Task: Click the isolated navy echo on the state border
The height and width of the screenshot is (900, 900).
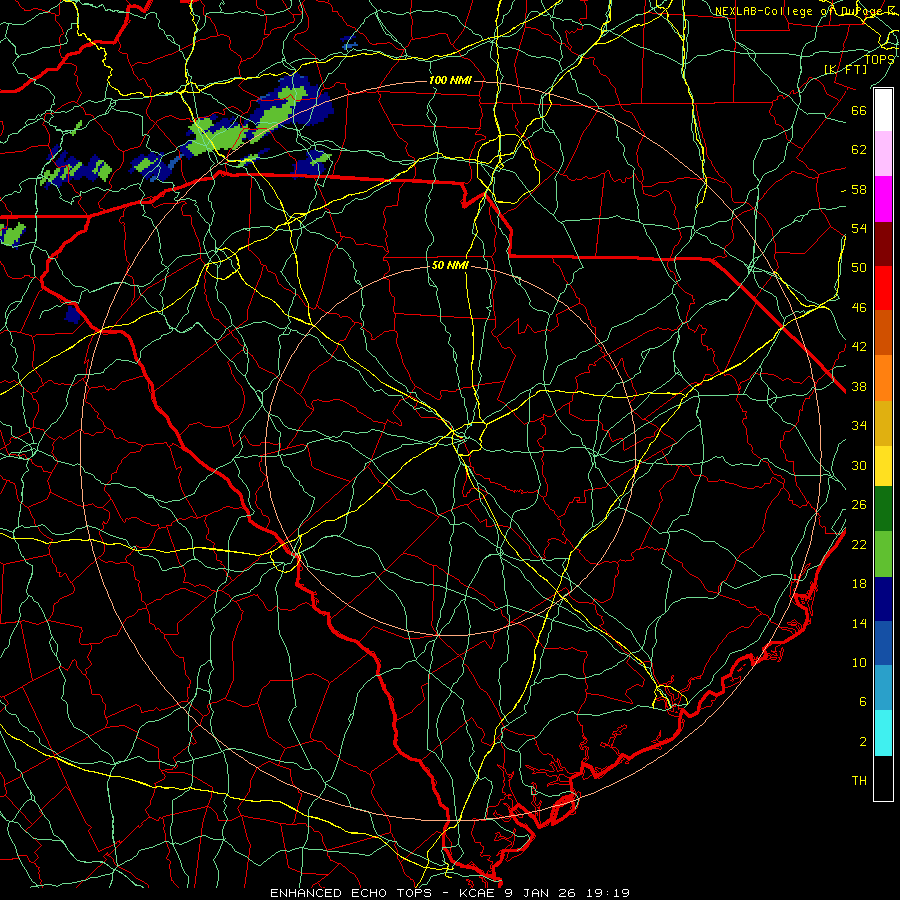Action: (x=72, y=314)
